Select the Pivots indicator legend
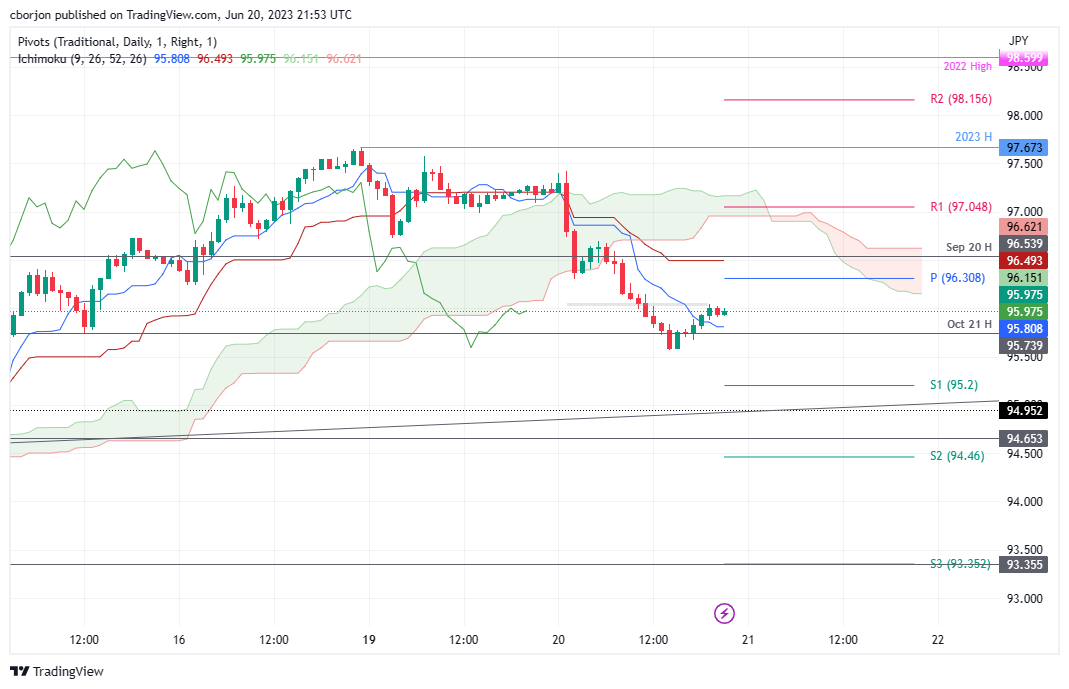This screenshot has height=689, width=1069. (117, 42)
